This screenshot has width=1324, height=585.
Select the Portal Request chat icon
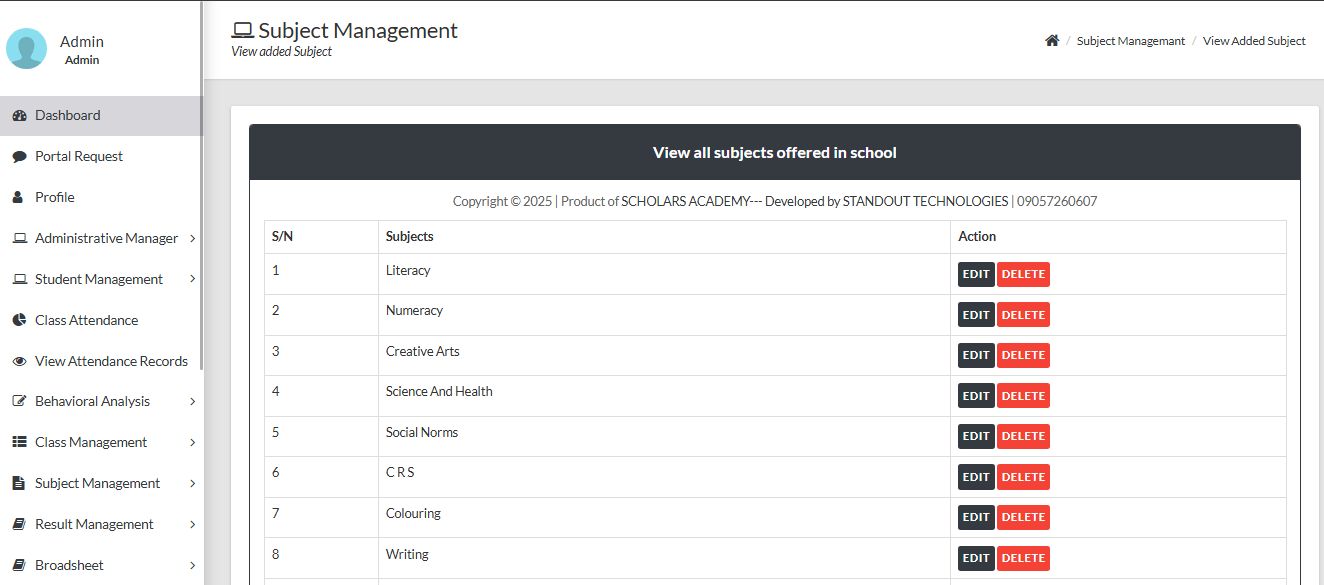coord(16,156)
